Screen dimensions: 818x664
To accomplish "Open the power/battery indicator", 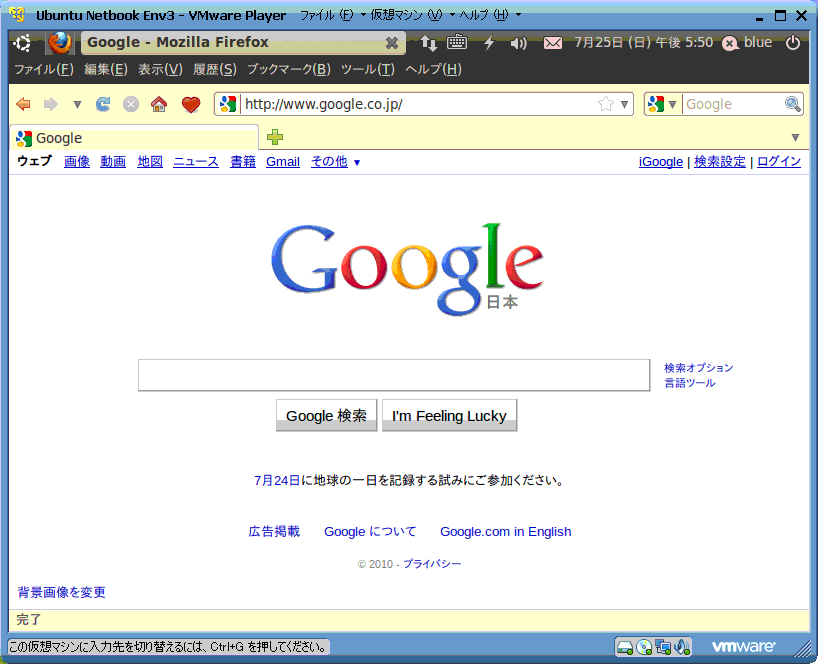I will [x=489, y=43].
